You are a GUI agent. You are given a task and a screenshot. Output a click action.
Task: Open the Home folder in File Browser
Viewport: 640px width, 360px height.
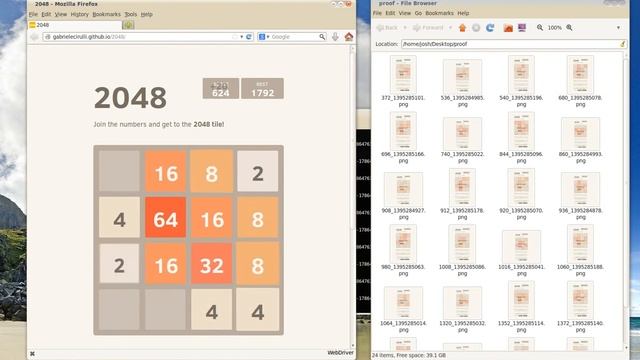pos(508,28)
